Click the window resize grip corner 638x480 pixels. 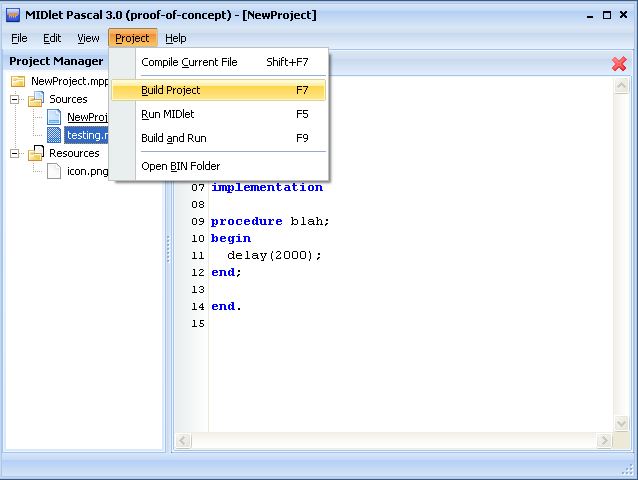(x=628, y=470)
